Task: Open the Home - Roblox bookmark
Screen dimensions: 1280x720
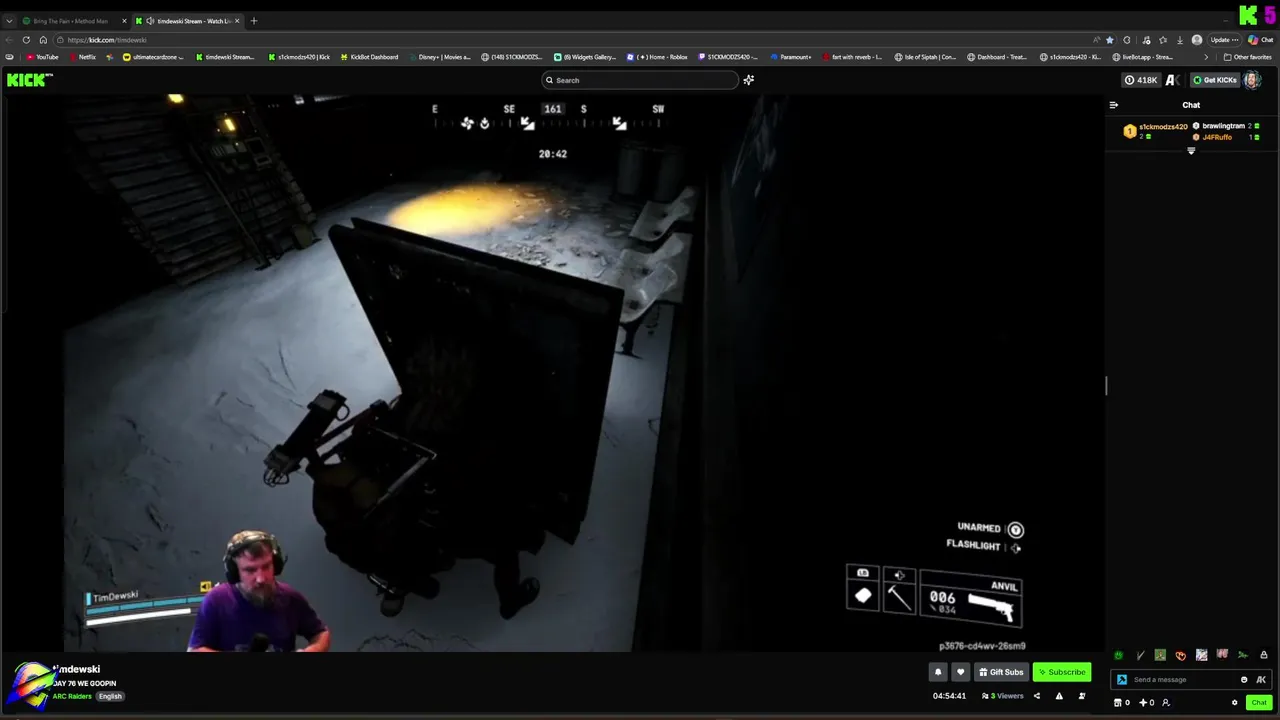Action: (x=658, y=57)
